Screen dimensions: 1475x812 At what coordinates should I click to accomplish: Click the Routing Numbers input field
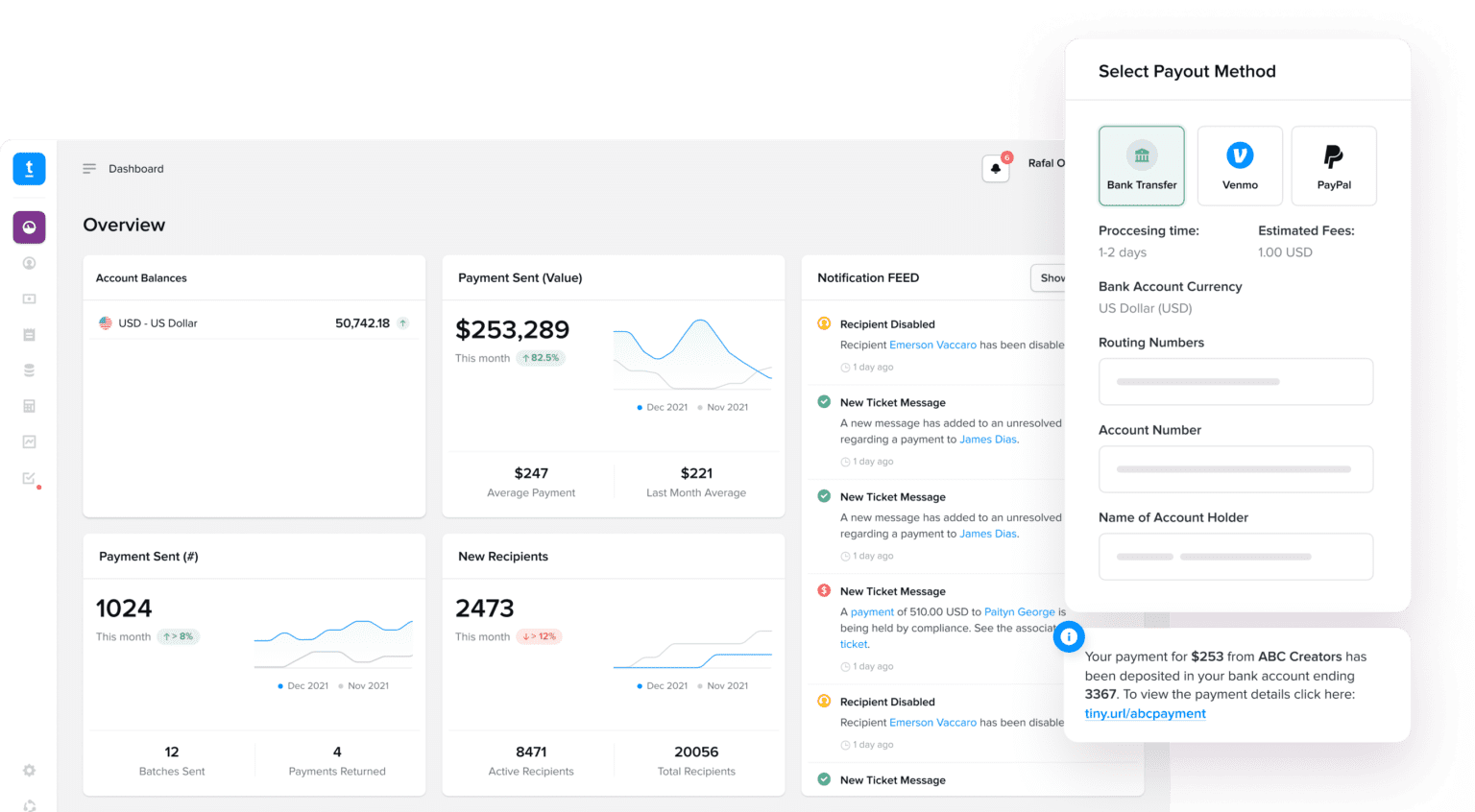1235,381
